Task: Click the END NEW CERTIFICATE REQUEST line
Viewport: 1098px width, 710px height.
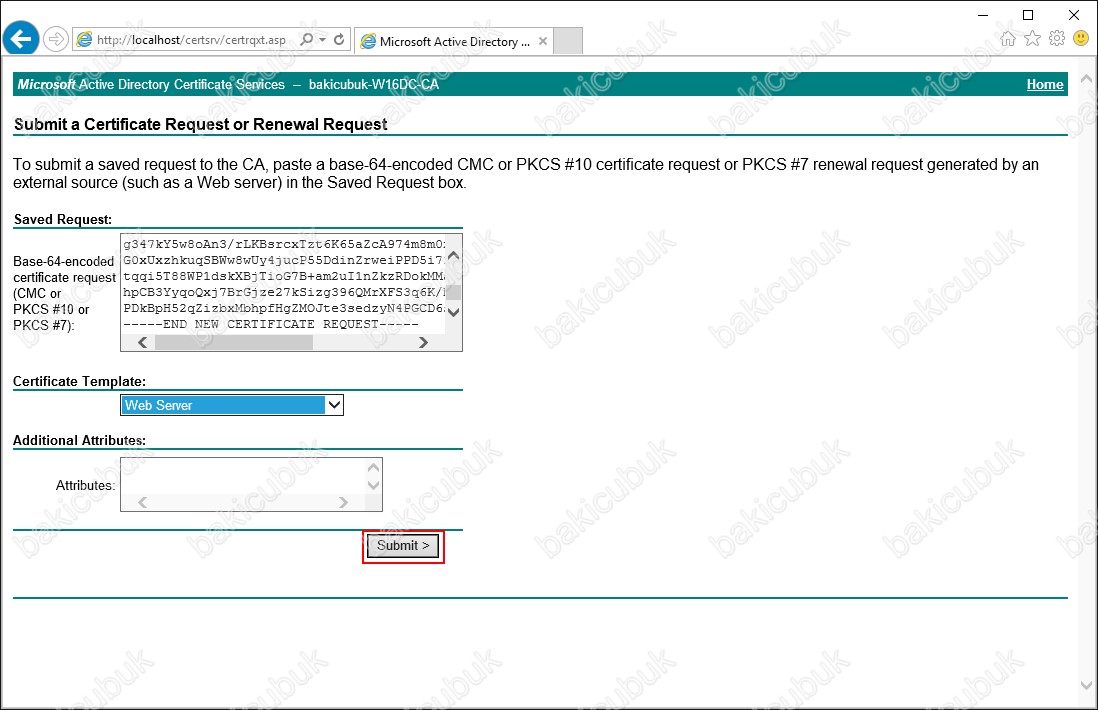Action: point(270,324)
